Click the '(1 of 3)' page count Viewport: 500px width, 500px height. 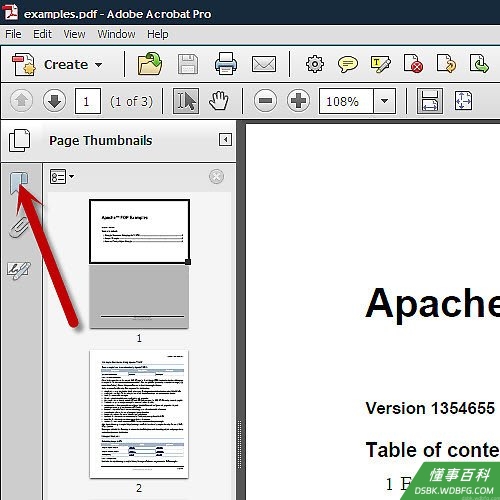[x=131, y=101]
